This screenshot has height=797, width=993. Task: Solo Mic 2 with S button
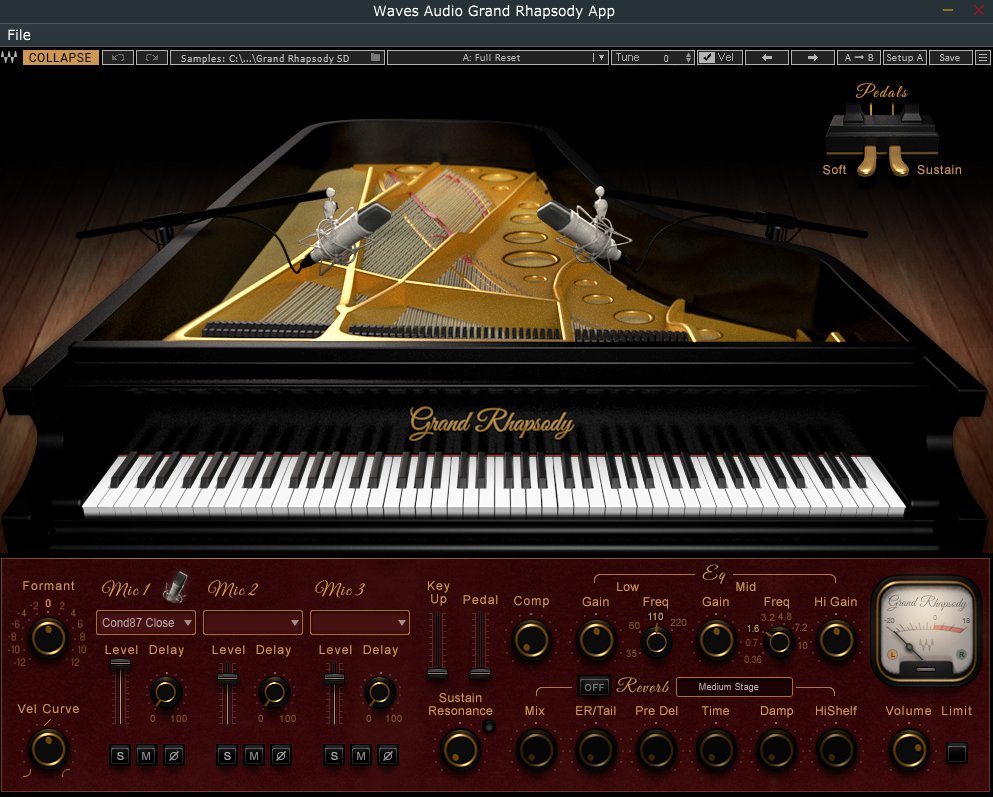(227, 755)
